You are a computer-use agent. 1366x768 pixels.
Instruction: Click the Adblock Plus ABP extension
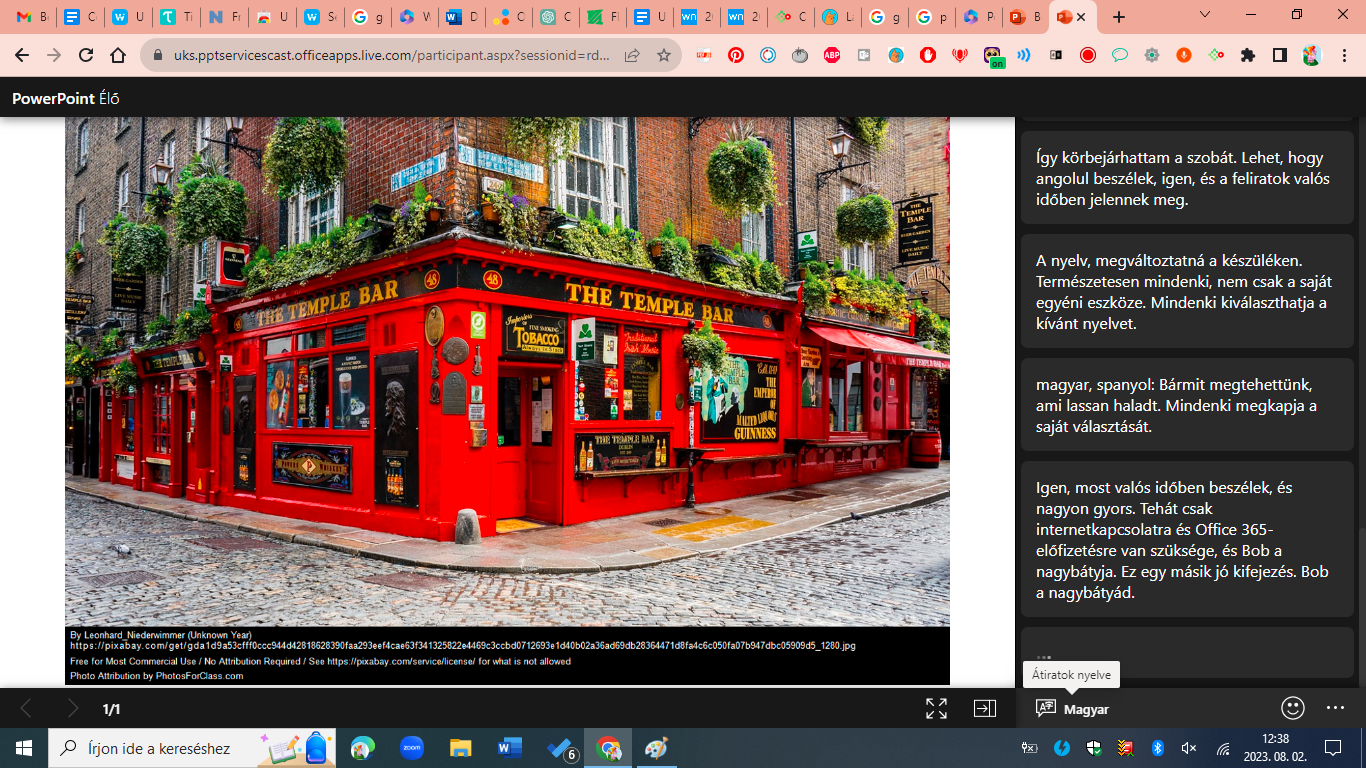(x=832, y=56)
